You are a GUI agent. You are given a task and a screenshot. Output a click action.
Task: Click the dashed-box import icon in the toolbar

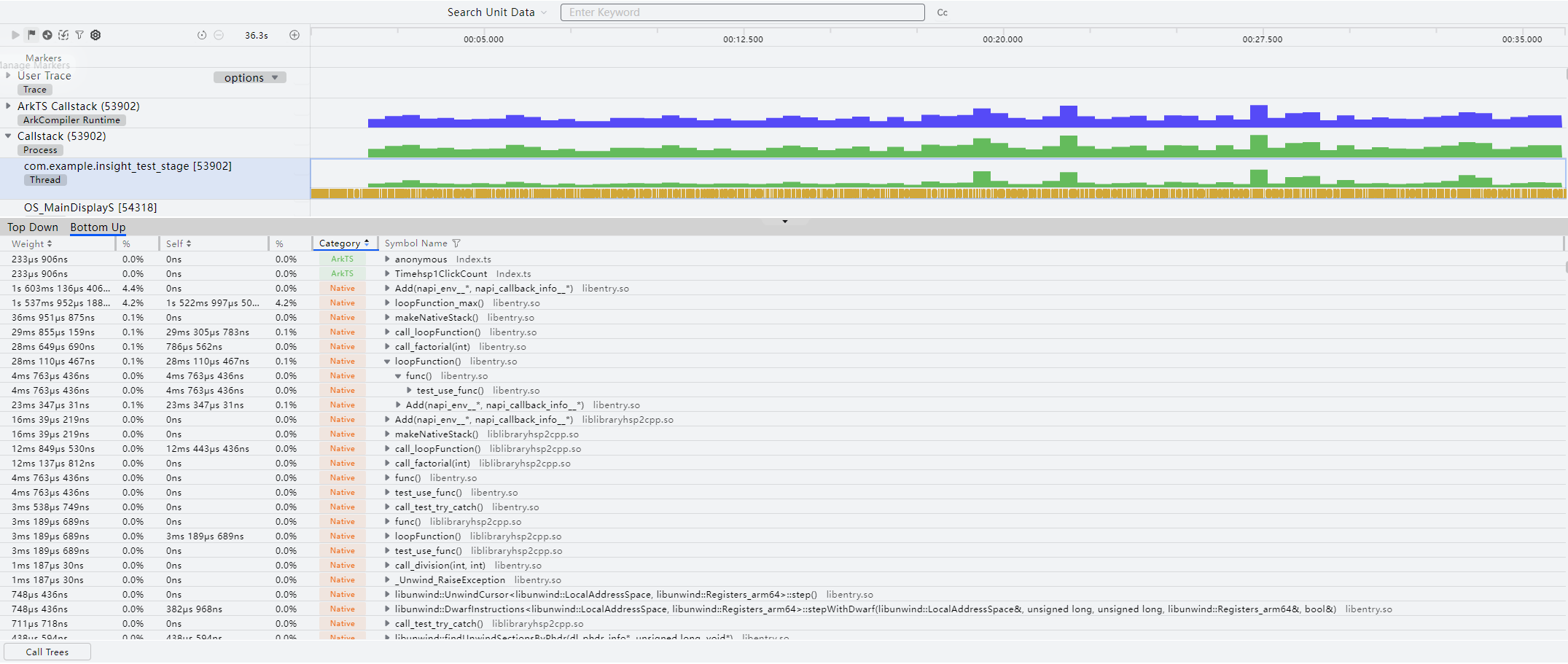pyautogui.click(x=63, y=35)
